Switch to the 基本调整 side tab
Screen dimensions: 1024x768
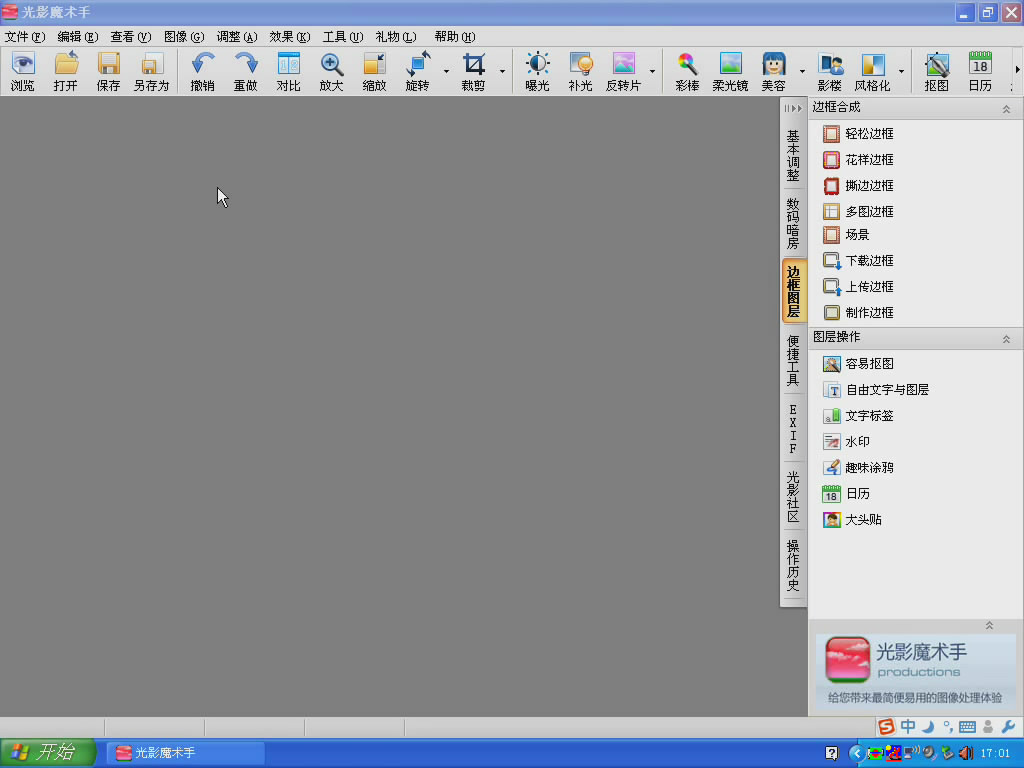pos(793,155)
